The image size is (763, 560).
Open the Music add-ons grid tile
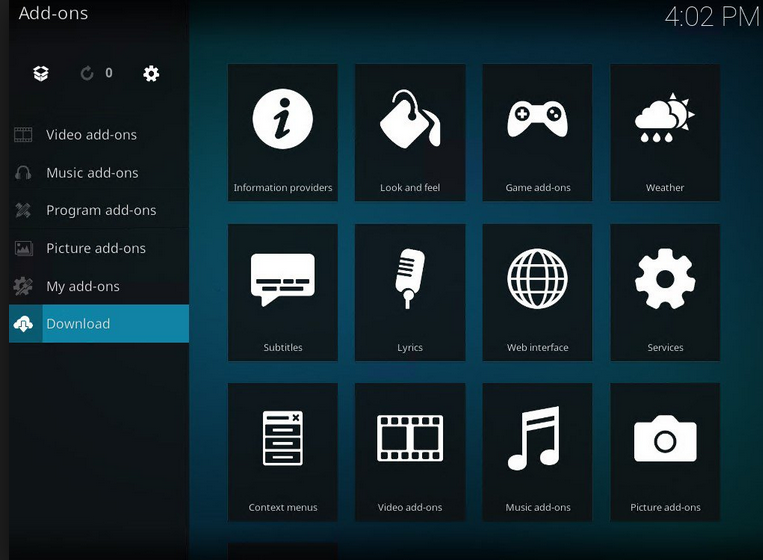point(538,452)
